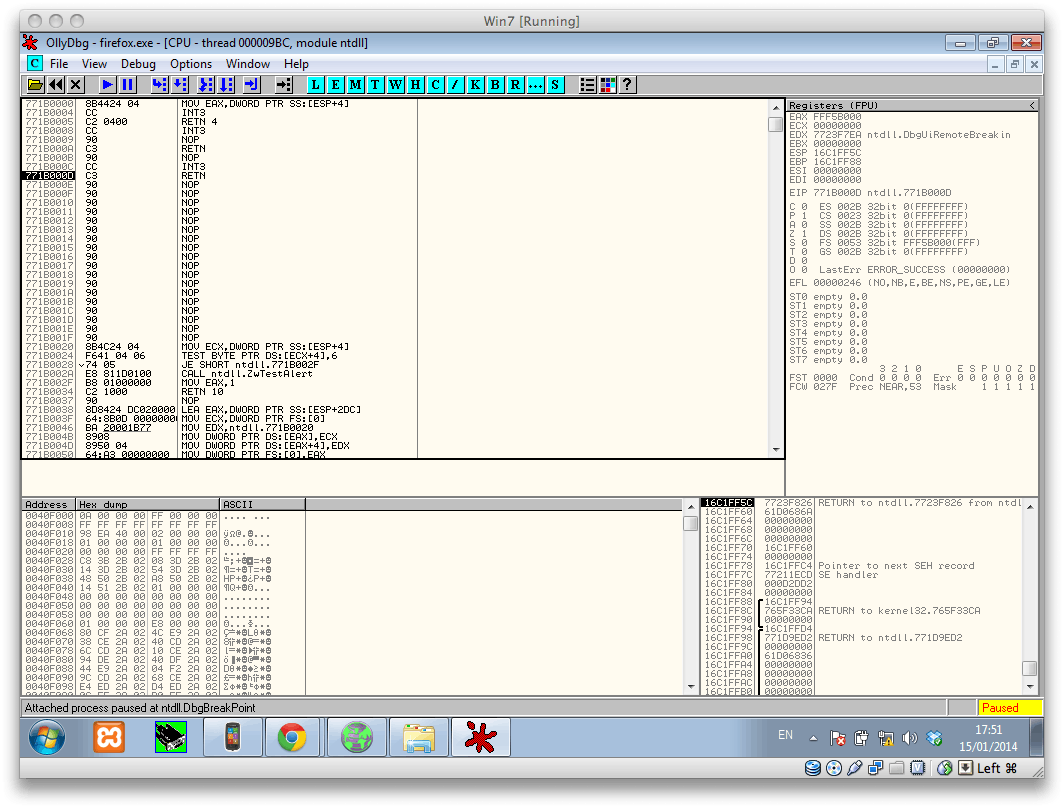Image resolution: width=1064 pixels, height=808 pixels.
Task: Click the stack pane scrollbar thumb
Action: click(x=1029, y=668)
